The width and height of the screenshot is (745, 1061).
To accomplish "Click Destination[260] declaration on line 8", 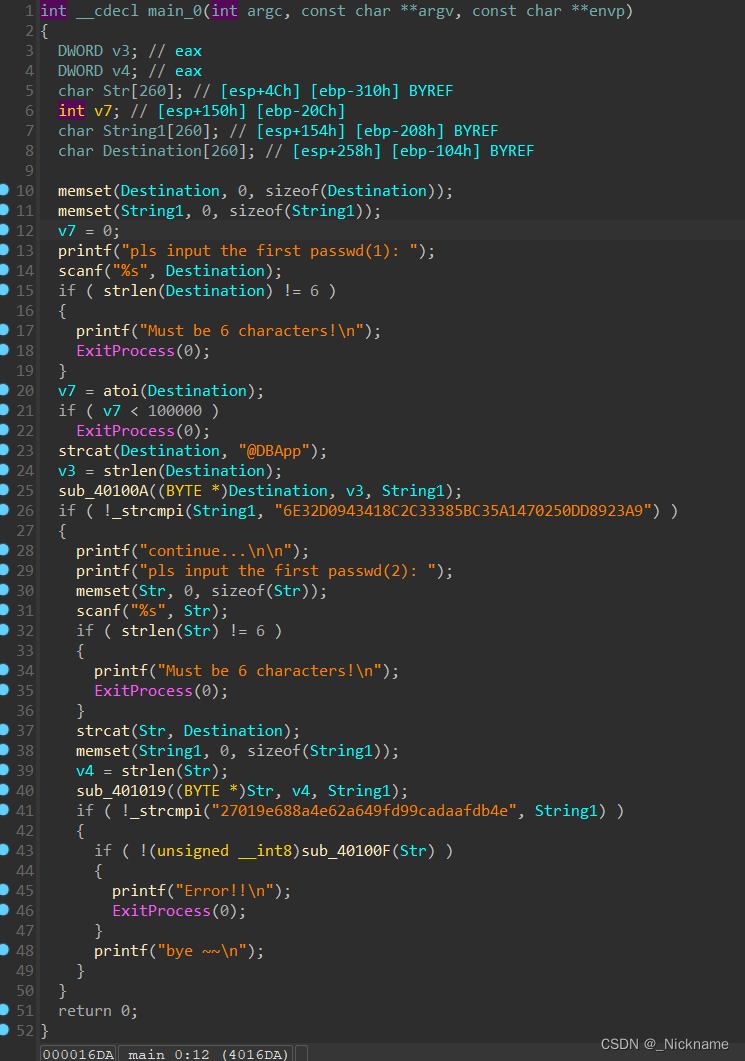I will coord(175,150).
